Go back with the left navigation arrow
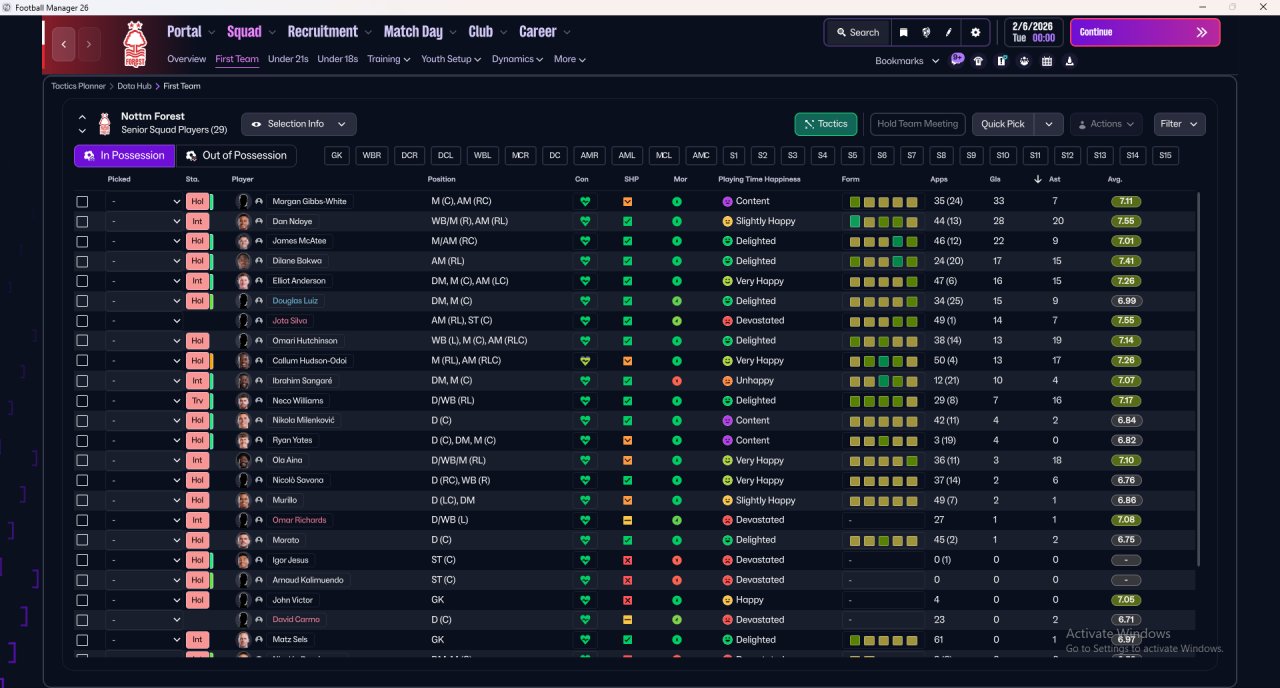The height and width of the screenshot is (688, 1280). (x=65, y=44)
